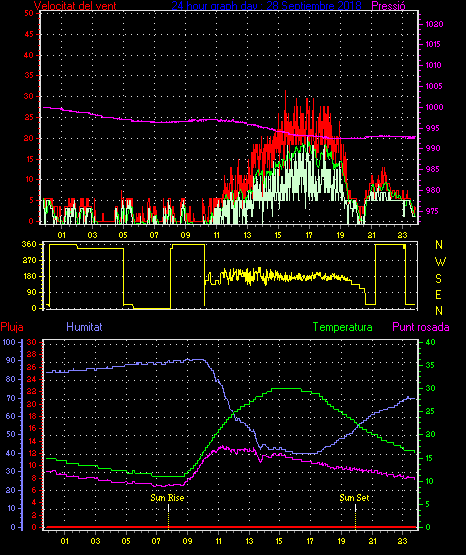This screenshot has width=466, height=555.
Task: Click the 'Pressió' pressure label
Action: click(x=389, y=6)
